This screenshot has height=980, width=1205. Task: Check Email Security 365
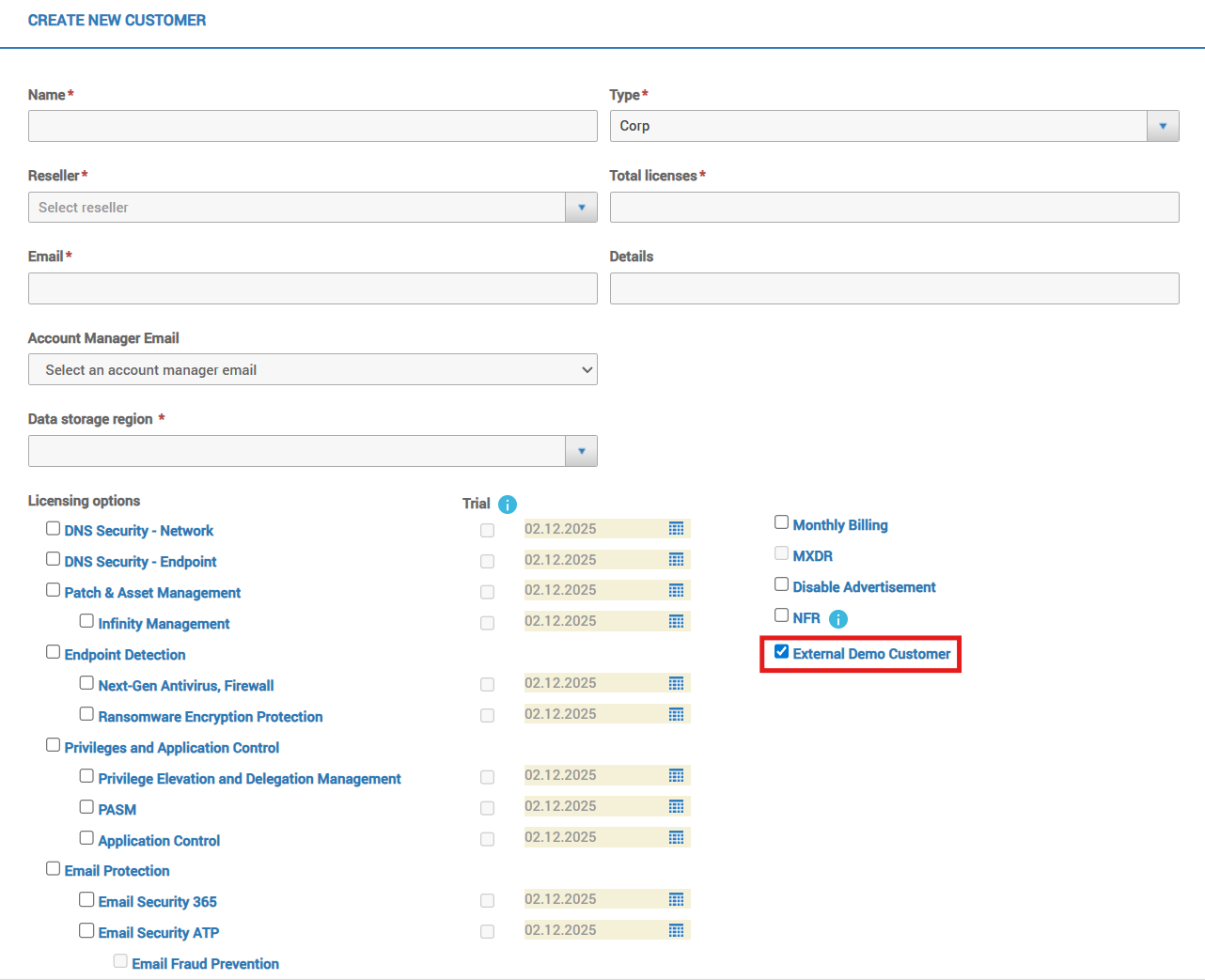86,899
